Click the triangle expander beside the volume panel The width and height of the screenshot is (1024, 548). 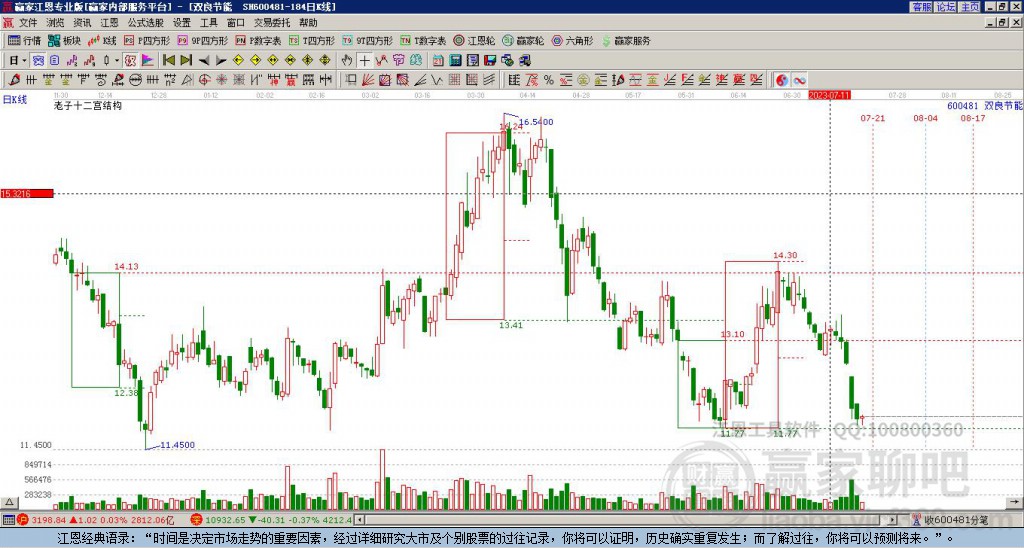9,502
